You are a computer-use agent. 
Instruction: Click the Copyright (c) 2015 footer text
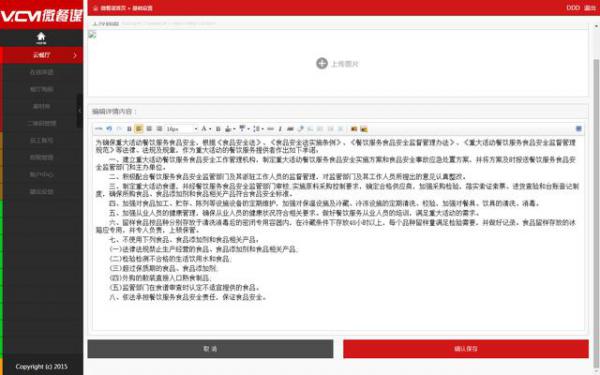[41, 367]
